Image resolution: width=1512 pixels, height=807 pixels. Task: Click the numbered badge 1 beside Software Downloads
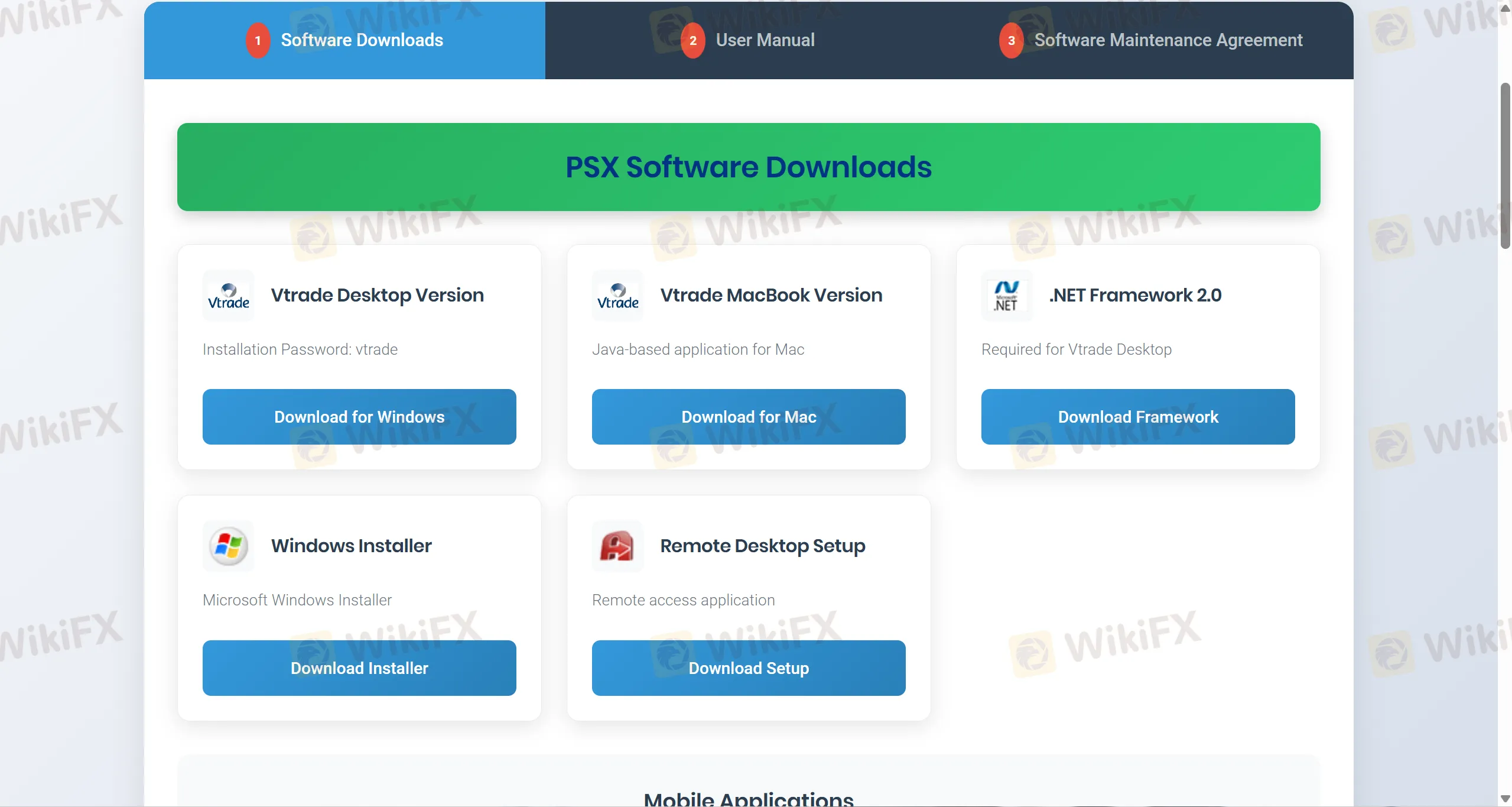pos(258,40)
